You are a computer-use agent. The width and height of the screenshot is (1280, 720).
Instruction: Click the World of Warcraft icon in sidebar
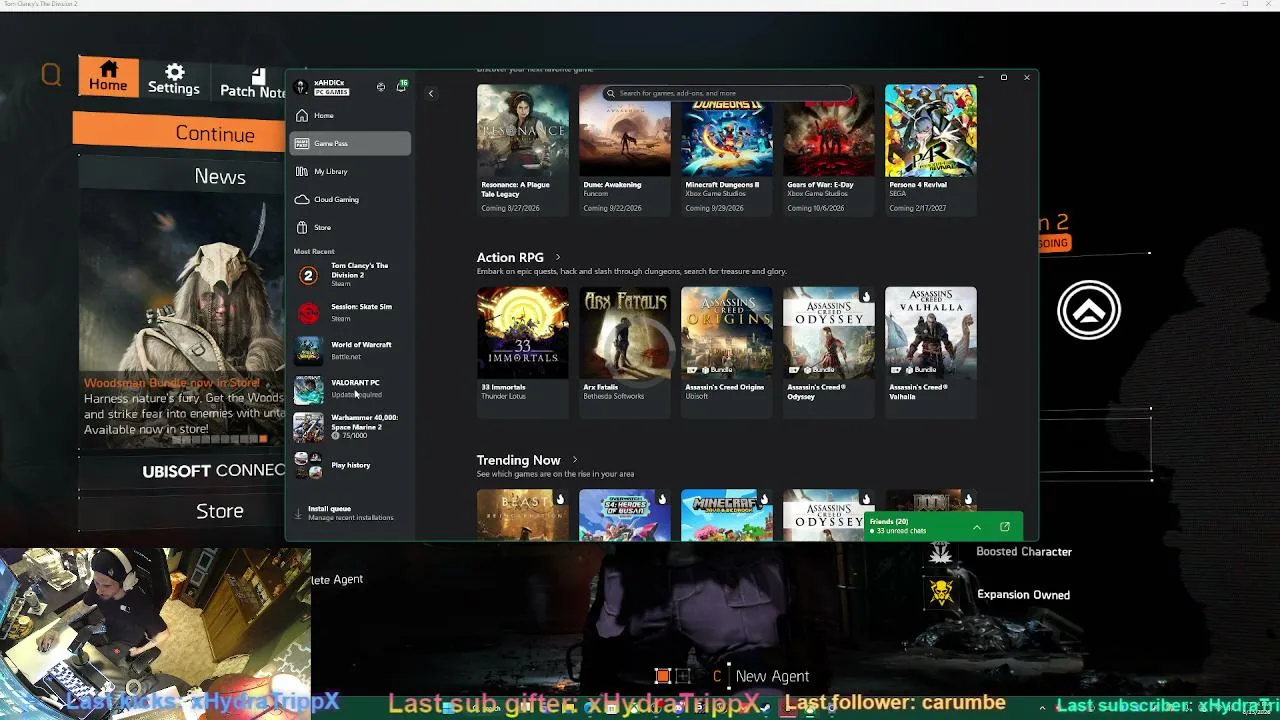tap(308, 350)
